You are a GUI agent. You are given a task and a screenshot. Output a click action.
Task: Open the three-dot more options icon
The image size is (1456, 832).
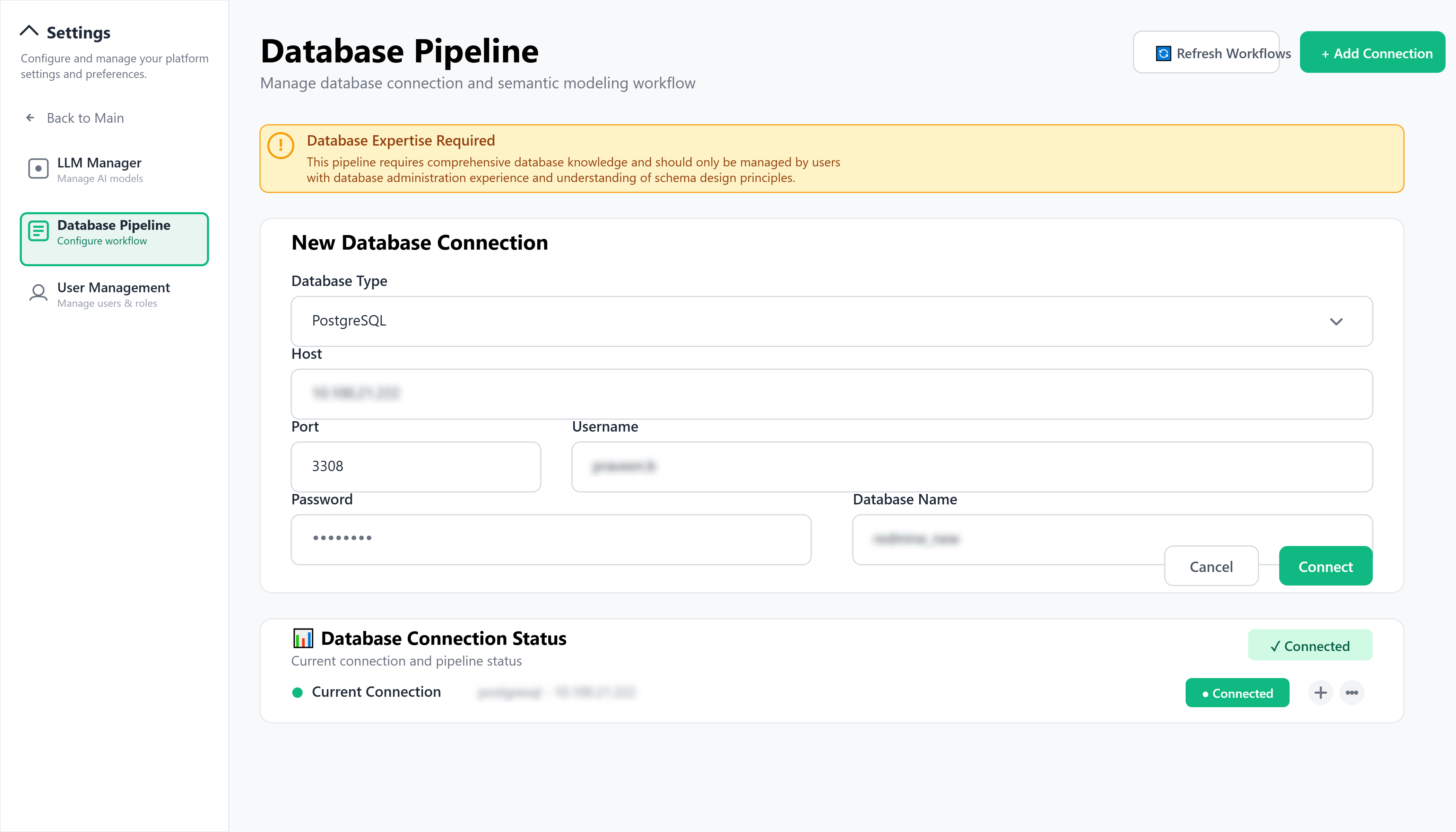point(1352,693)
